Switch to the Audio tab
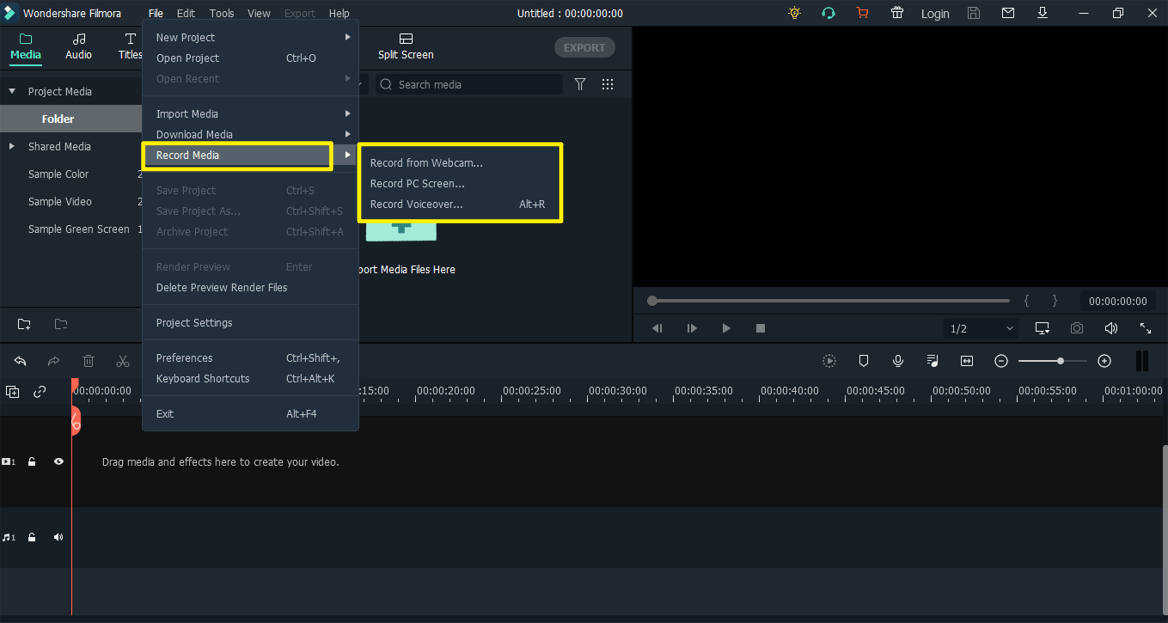 click(79, 46)
